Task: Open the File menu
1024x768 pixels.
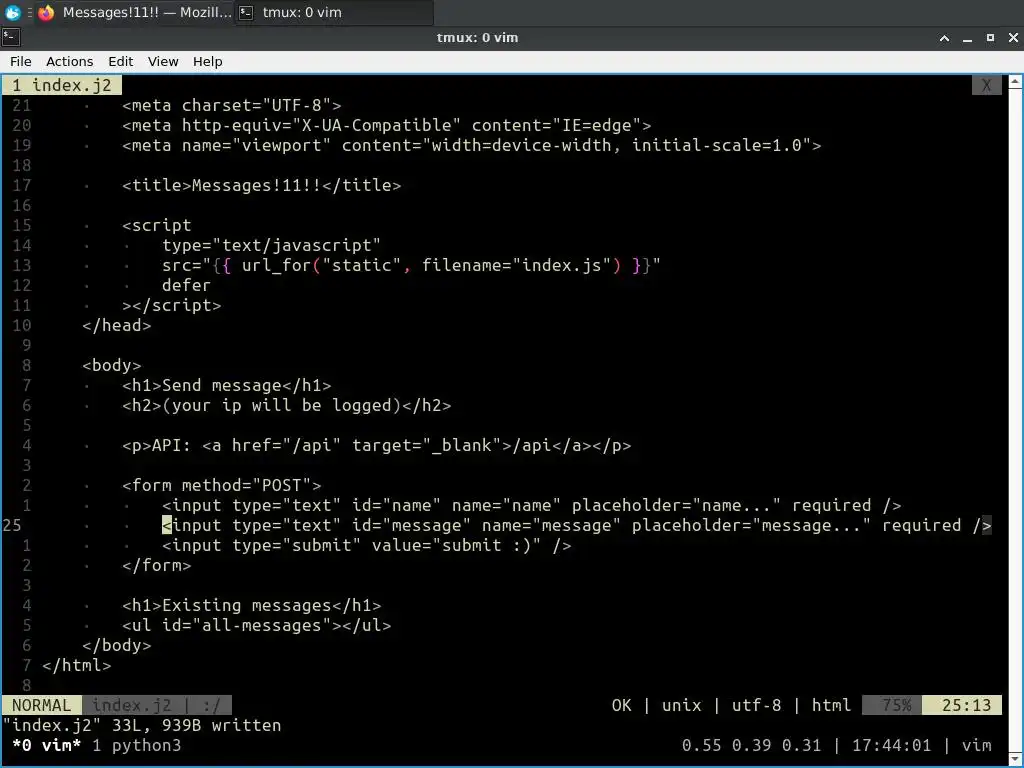Action: tap(20, 61)
